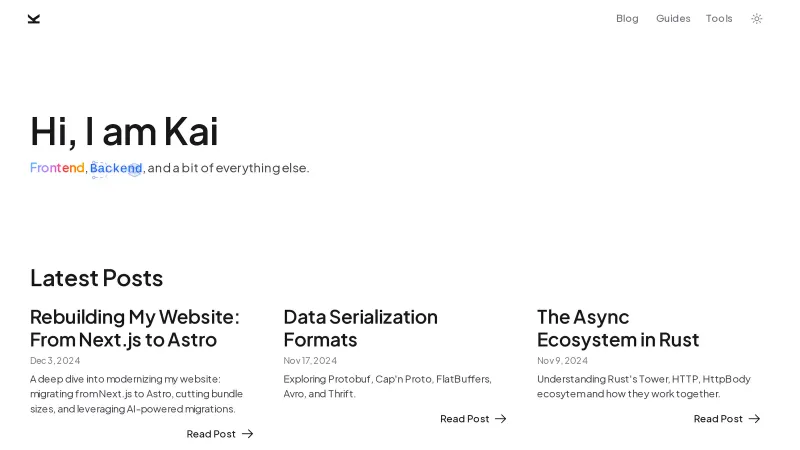Click Read Post text under Next.js to Astro
This screenshot has width=800, height=450.
click(211, 434)
